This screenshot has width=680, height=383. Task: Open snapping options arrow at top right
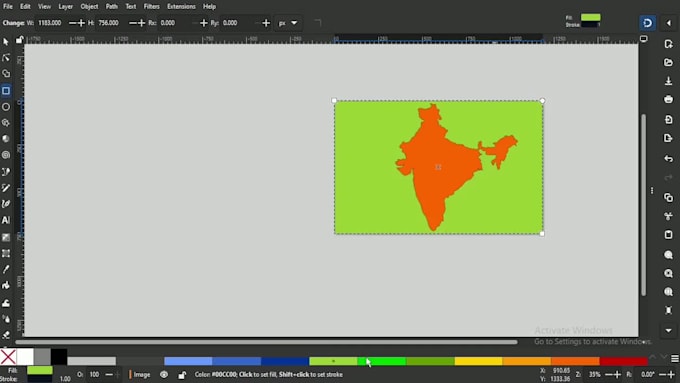668,23
